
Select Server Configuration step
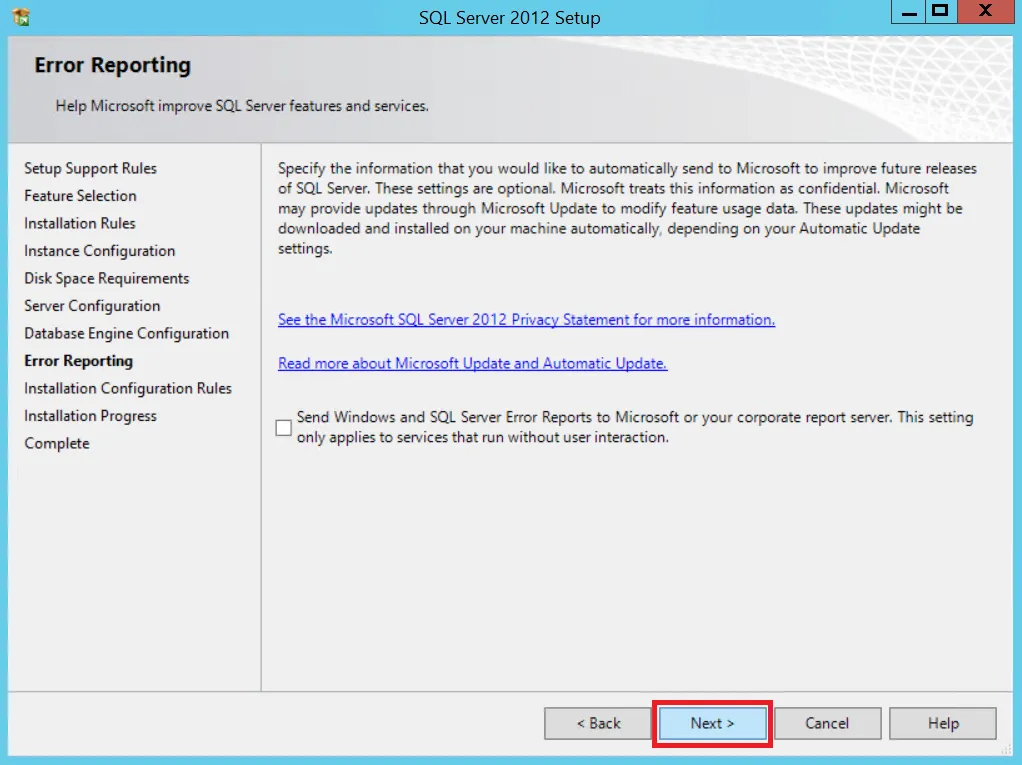tap(92, 306)
